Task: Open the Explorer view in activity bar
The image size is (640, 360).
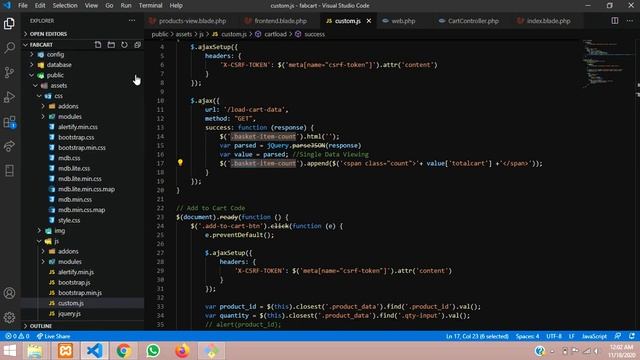Action: pos(9,23)
